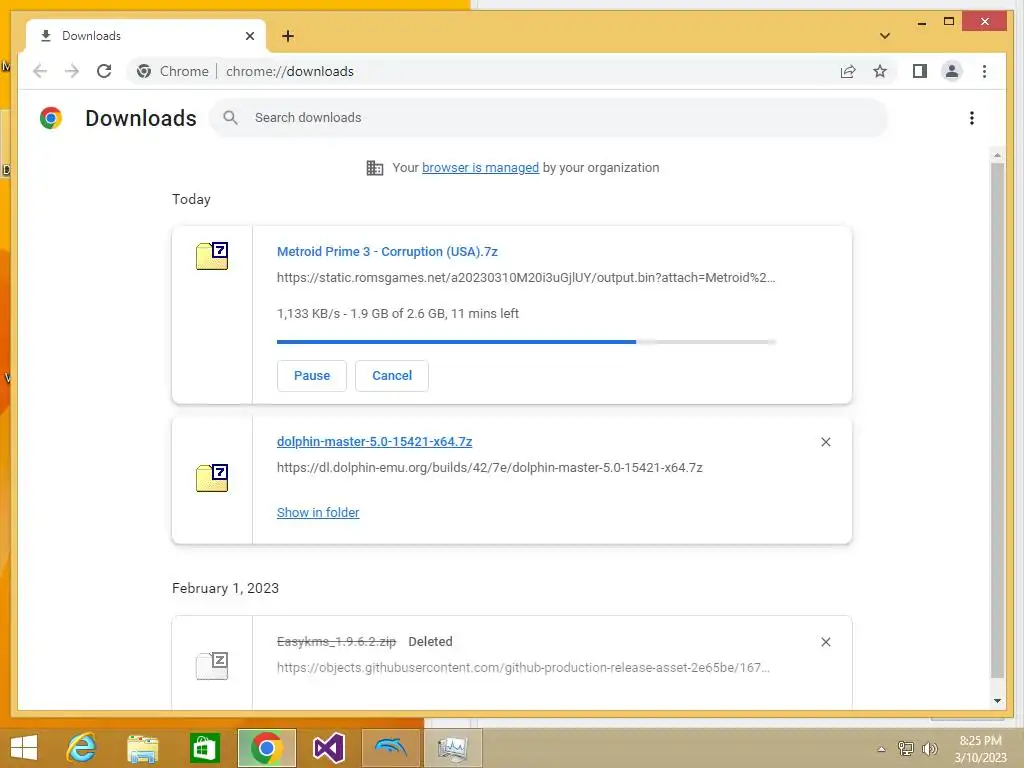Close the Downloads tab
Viewport: 1024px width, 768px height.
click(x=249, y=36)
